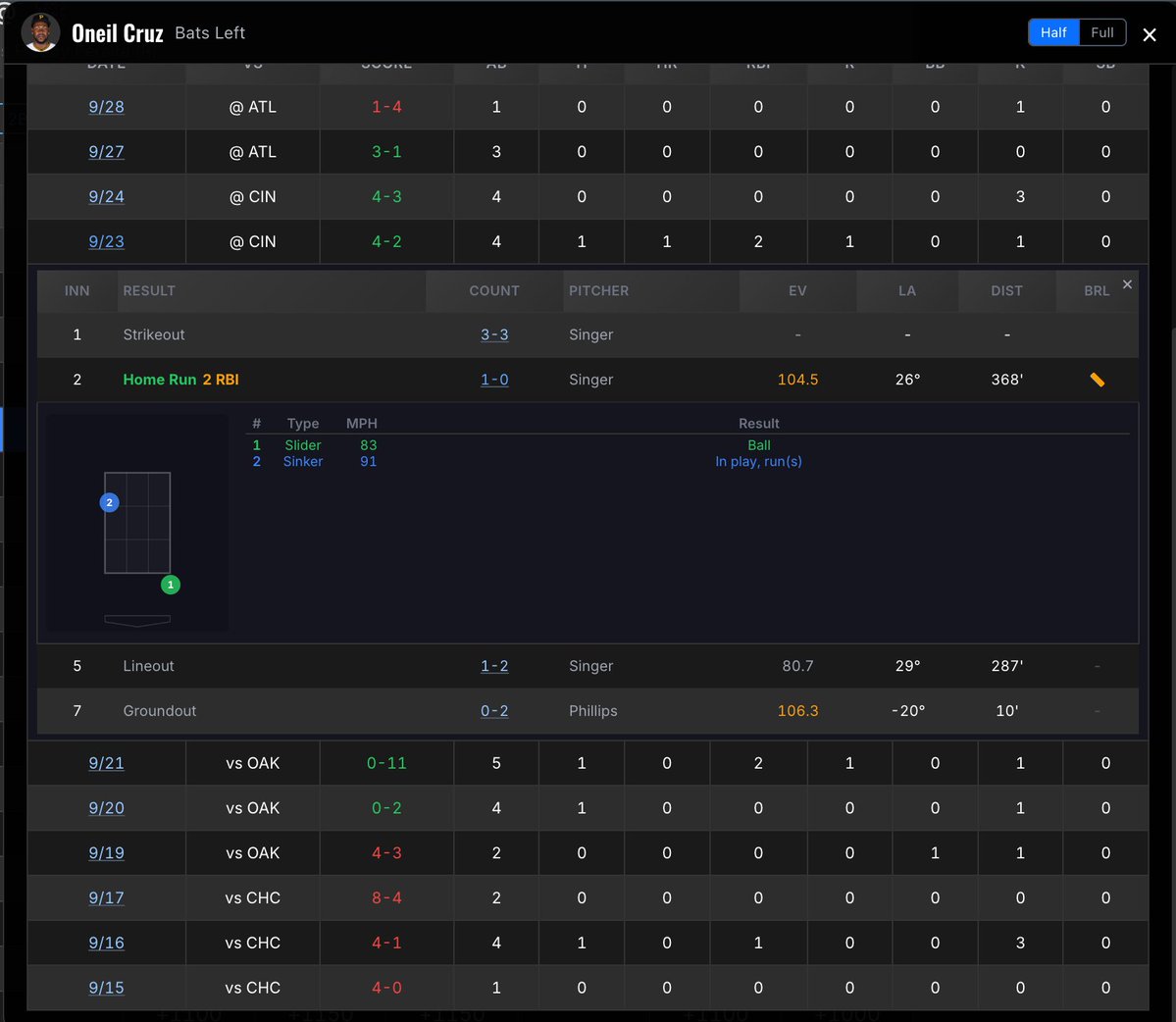This screenshot has width=1176, height=1022.
Task: Click the -20° launch angle value
Action: pyautogui.click(x=907, y=711)
